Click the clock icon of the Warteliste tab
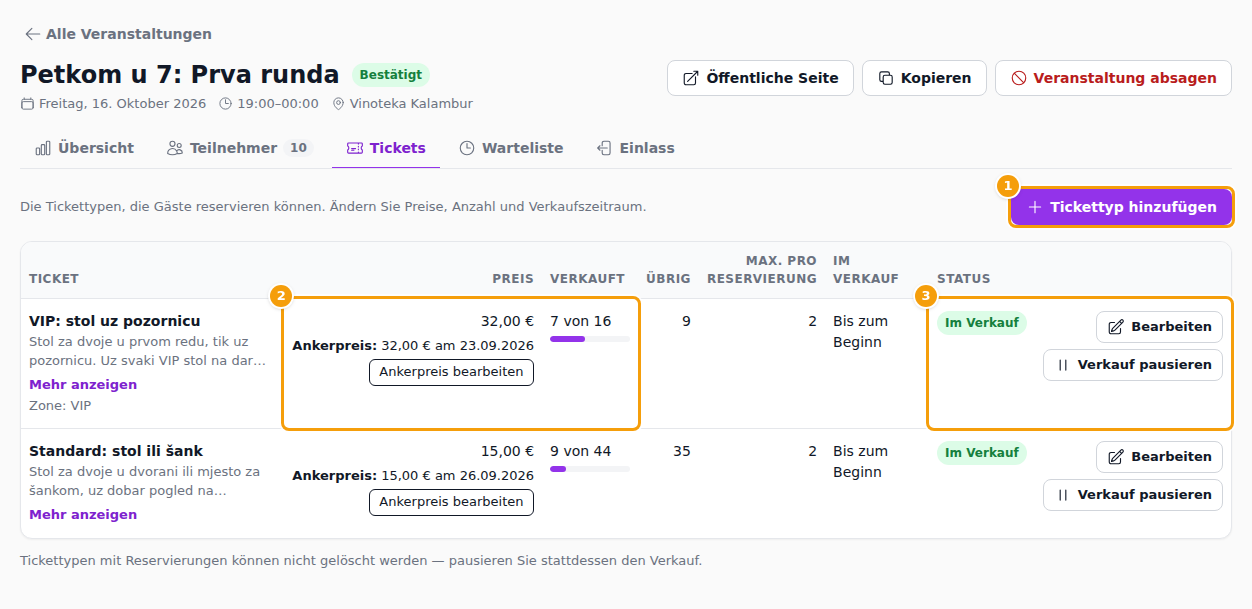 467,148
